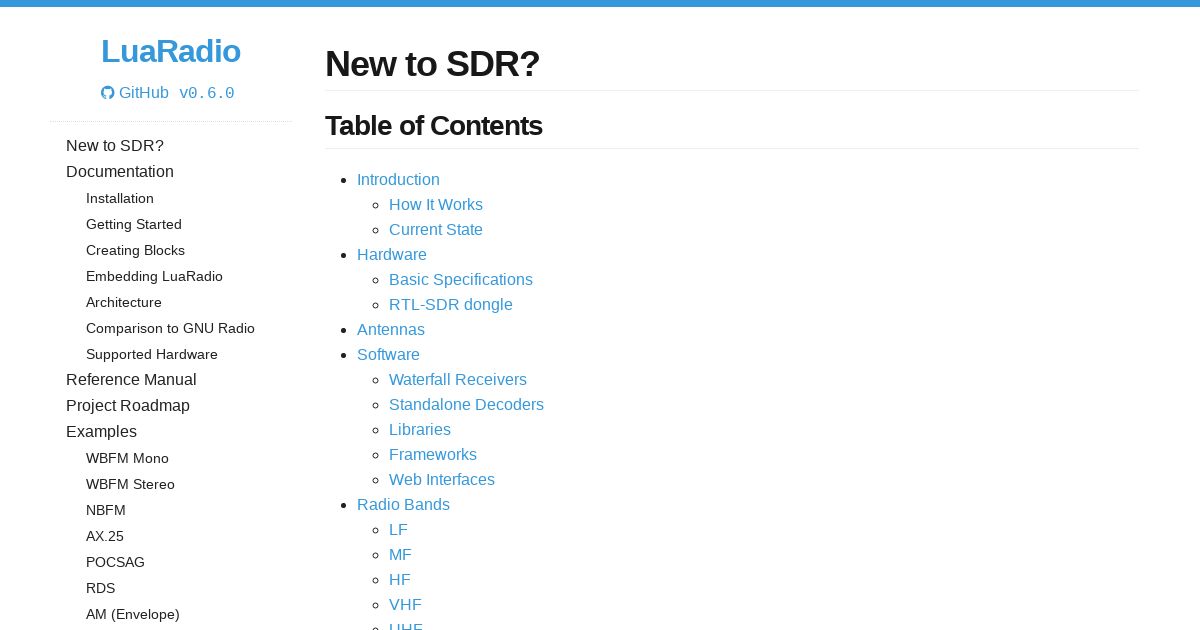
Task: Open the v0.6.0 version link
Action: 207,93
